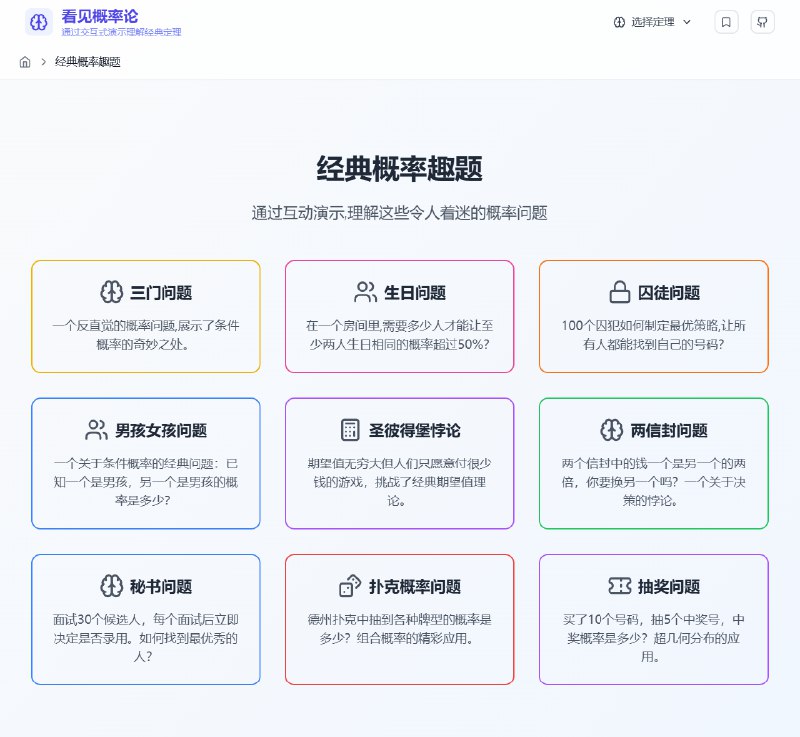Image resolution: width=800 pixels, height=737 pixels.
Task: Open the 囚徒问题 card
Action: [653, 316]
